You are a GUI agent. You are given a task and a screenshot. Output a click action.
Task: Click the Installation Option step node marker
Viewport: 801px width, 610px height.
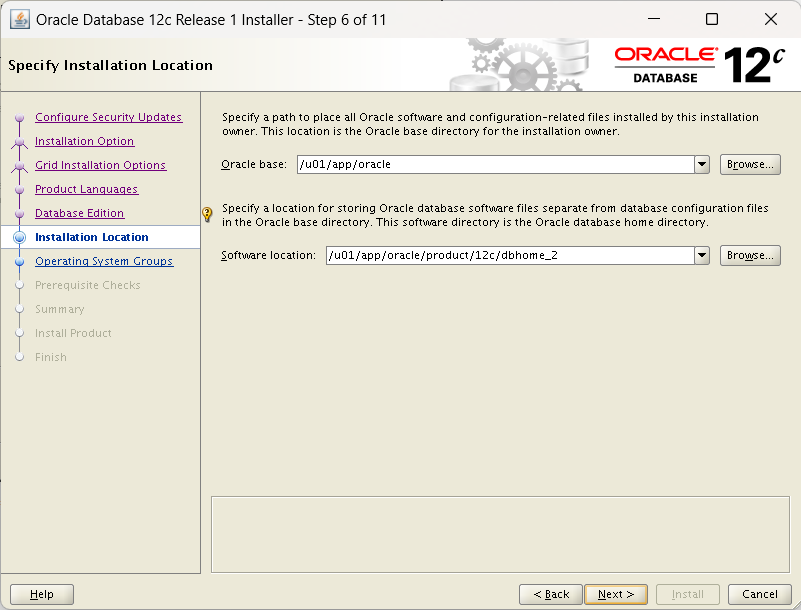click(x=19, y=142)
